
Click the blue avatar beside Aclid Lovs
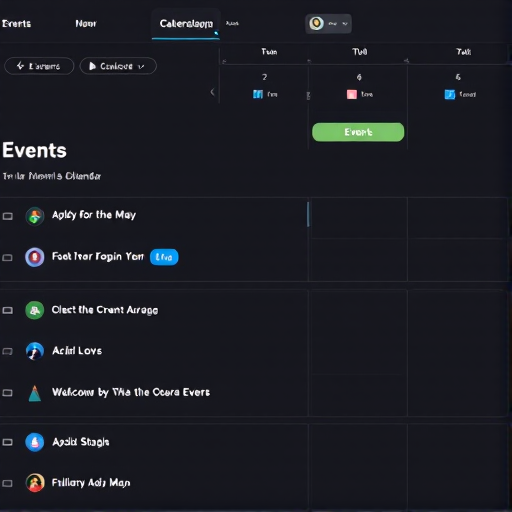(x=35, y=351)
